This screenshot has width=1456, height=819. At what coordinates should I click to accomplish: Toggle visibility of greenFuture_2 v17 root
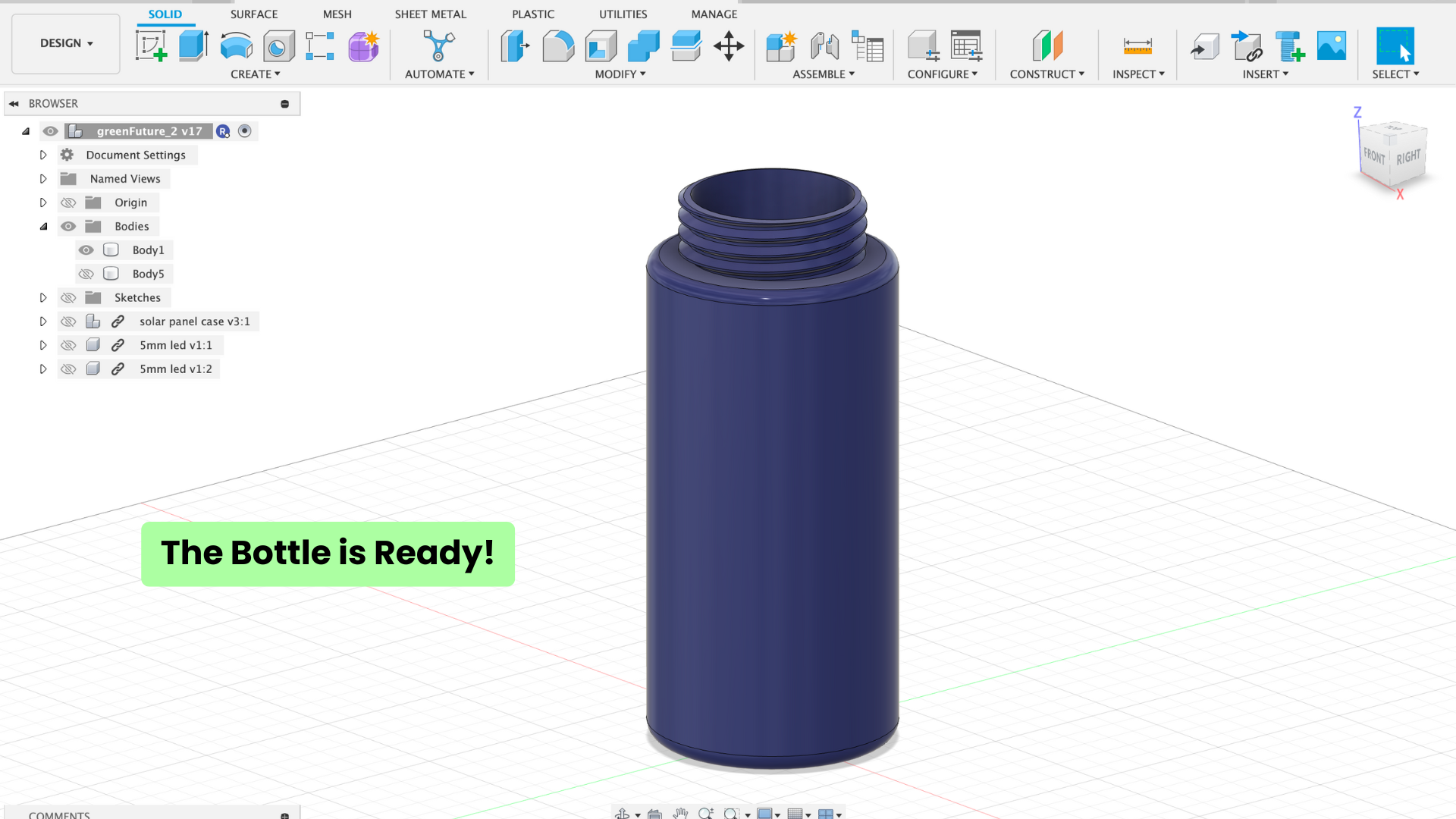[x=50, y=131]
